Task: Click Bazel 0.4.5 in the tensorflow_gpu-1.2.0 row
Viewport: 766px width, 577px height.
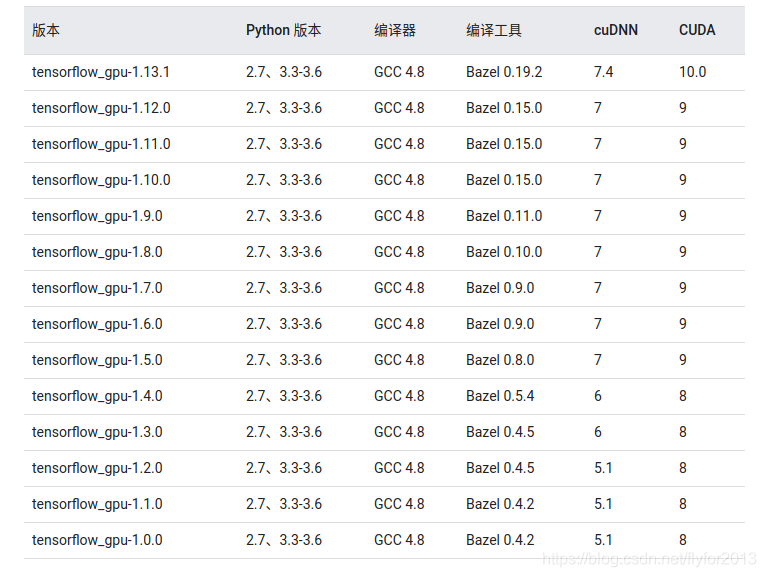Action: [500, 468]
